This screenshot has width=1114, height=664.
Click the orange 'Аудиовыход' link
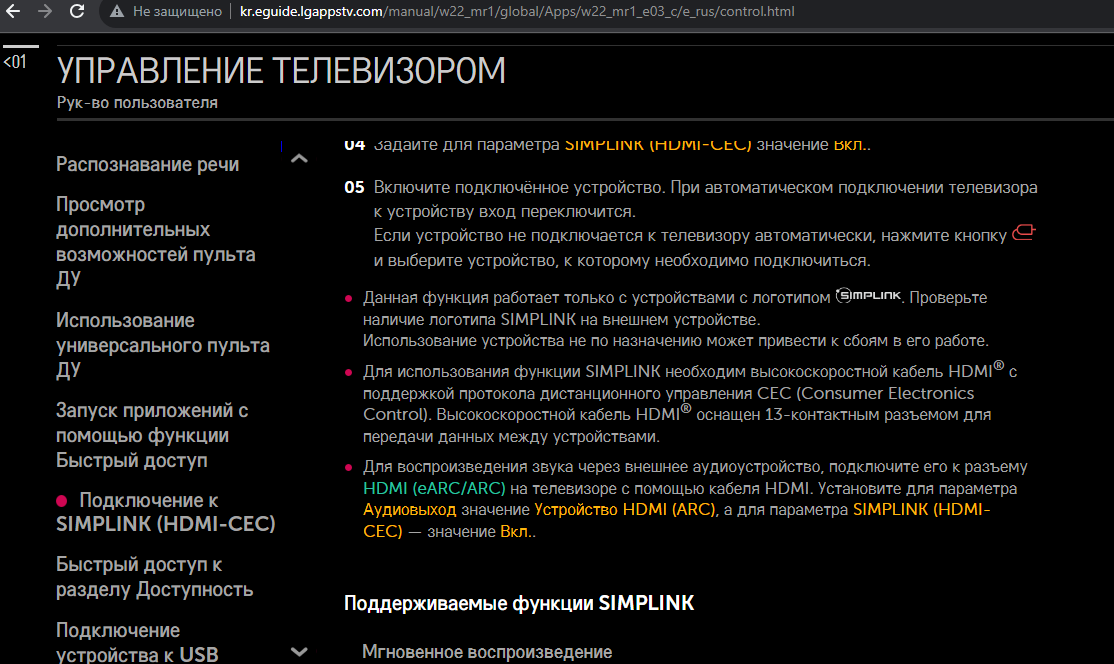pyautogui.click(x=409, y=510)
